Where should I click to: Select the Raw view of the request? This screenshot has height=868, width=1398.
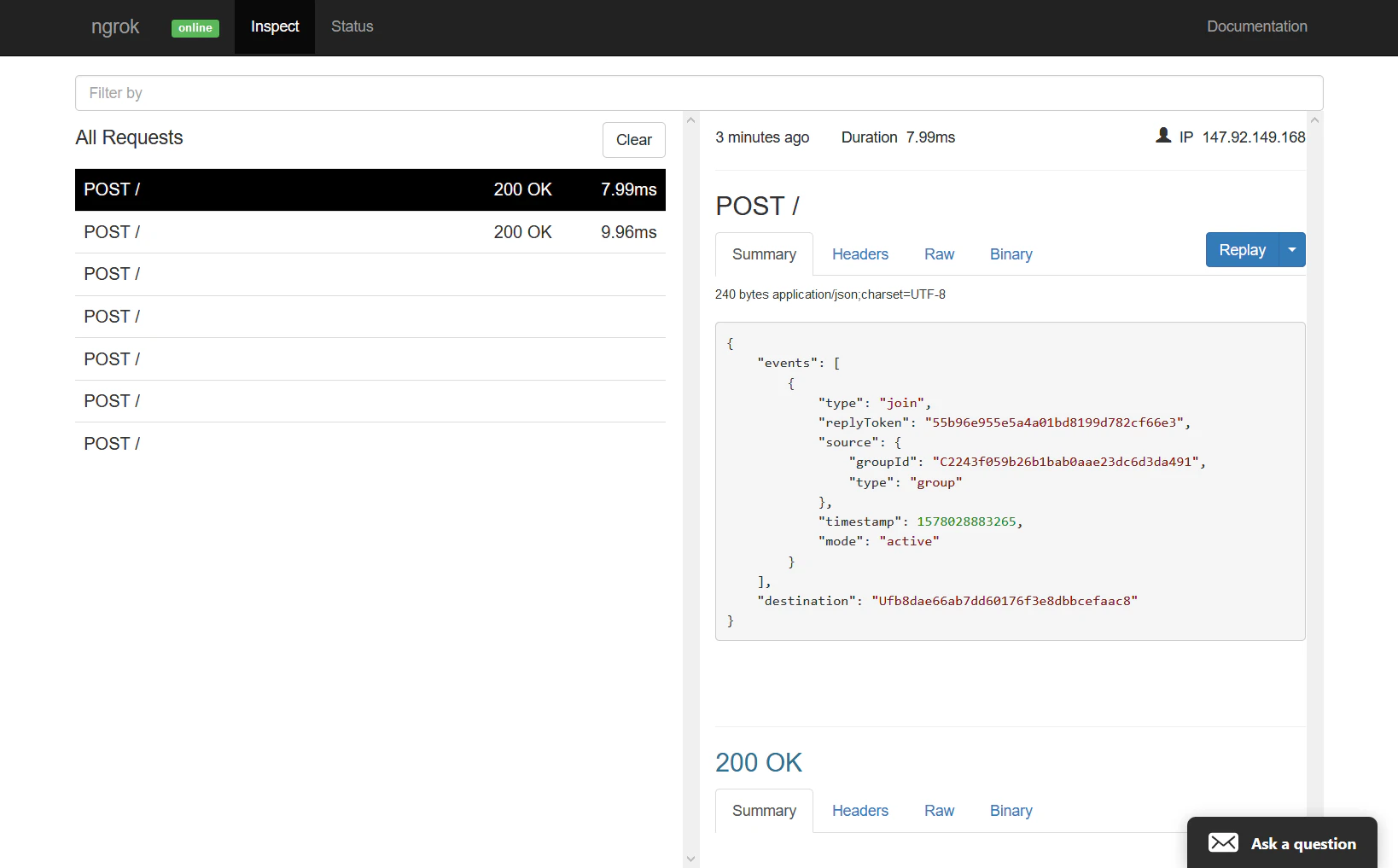tap(939, 253)
